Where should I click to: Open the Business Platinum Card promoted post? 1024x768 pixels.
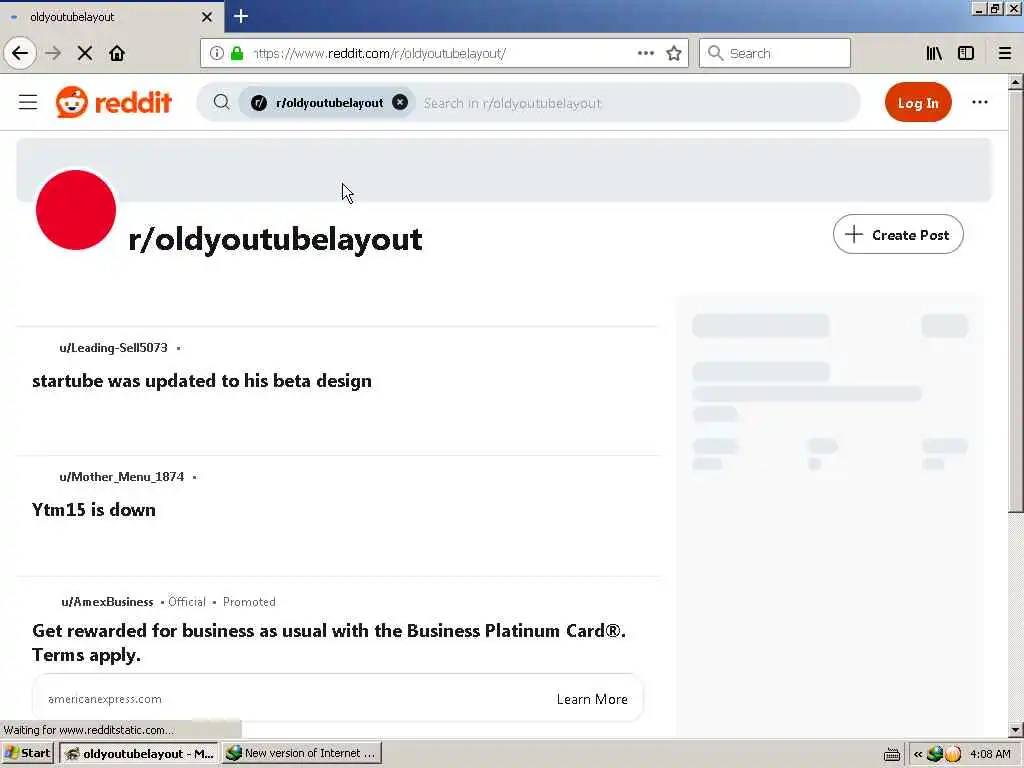coord(328,643)
